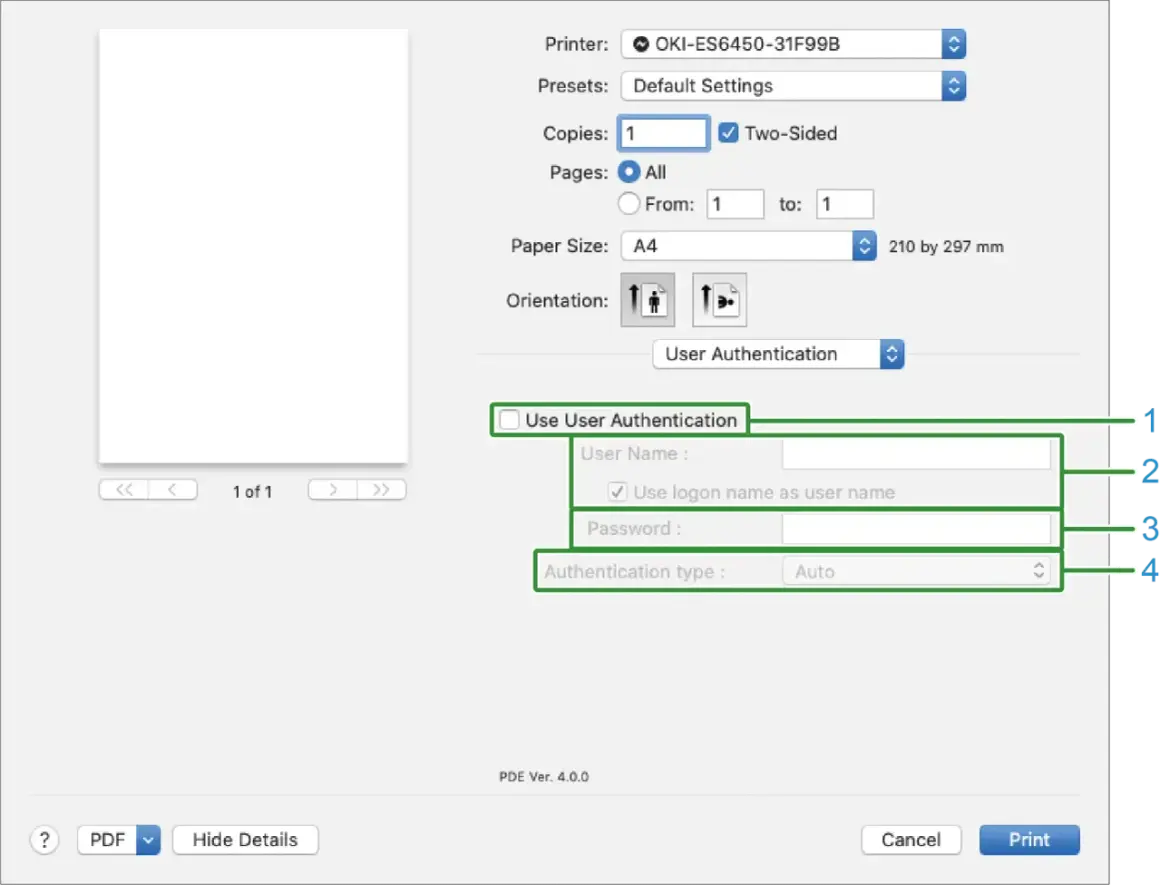Toggle Two-Sided printing checkbox

(729, 133)
